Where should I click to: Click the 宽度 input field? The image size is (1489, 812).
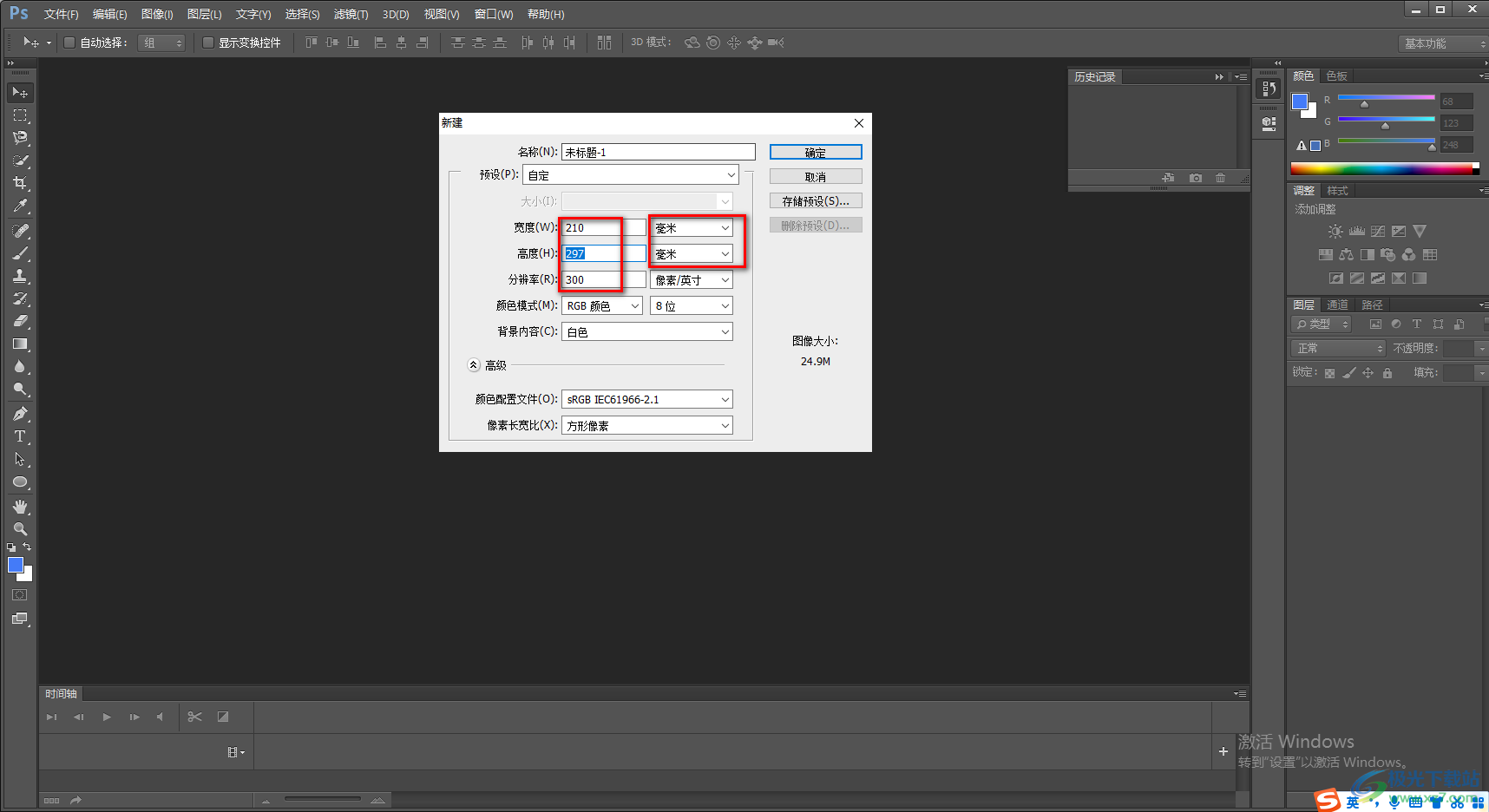pyautogui.click(x=604, y=227)
